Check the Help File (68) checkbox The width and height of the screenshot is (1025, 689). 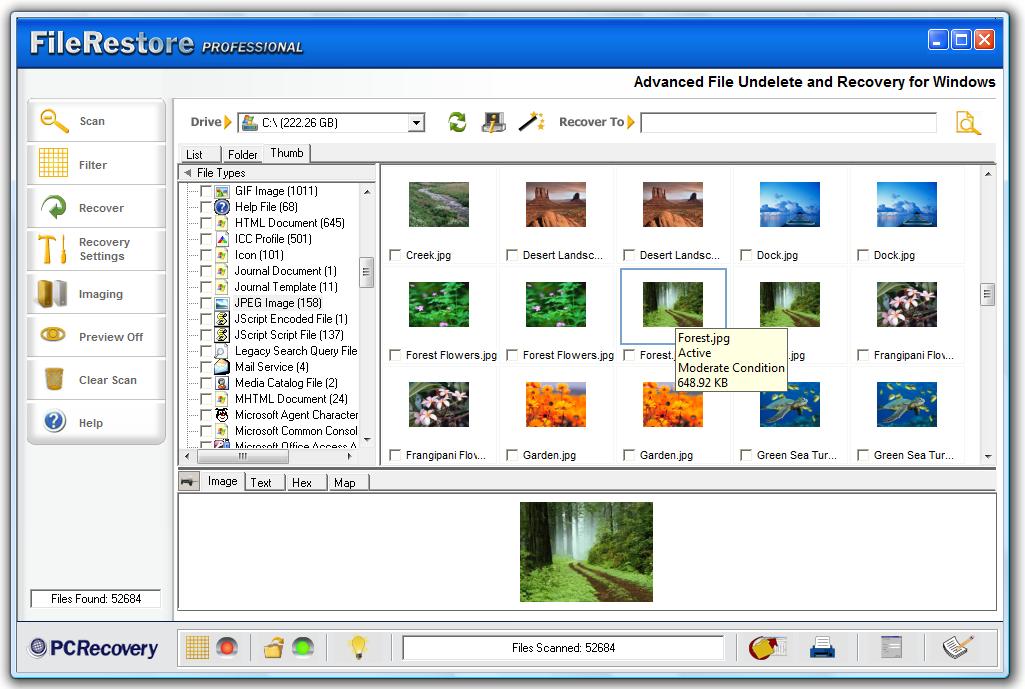pos(205,207)
